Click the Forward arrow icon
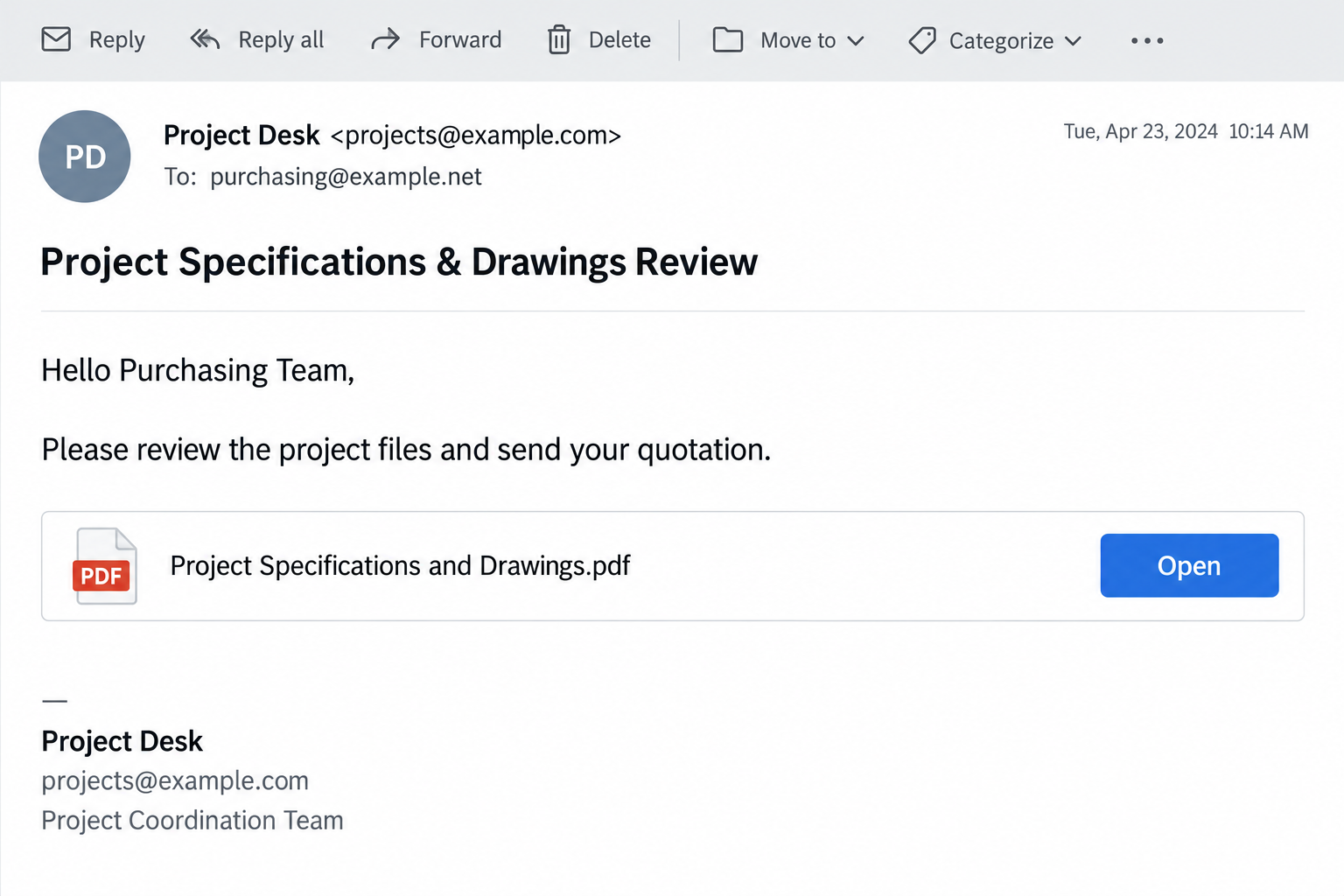This screenshot has height=896, width=1344. click(x=385, y=39)
